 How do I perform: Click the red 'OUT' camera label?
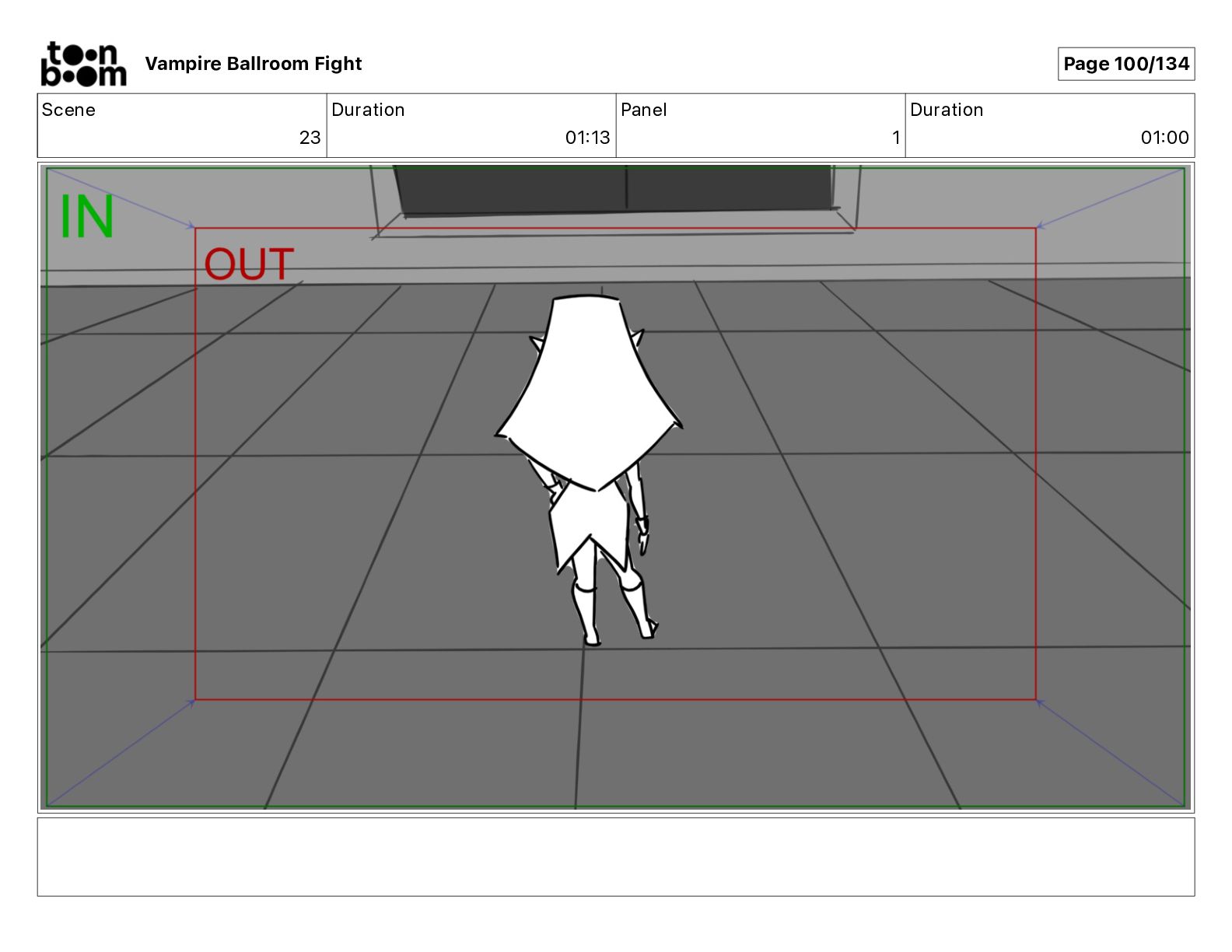[249, 264]
